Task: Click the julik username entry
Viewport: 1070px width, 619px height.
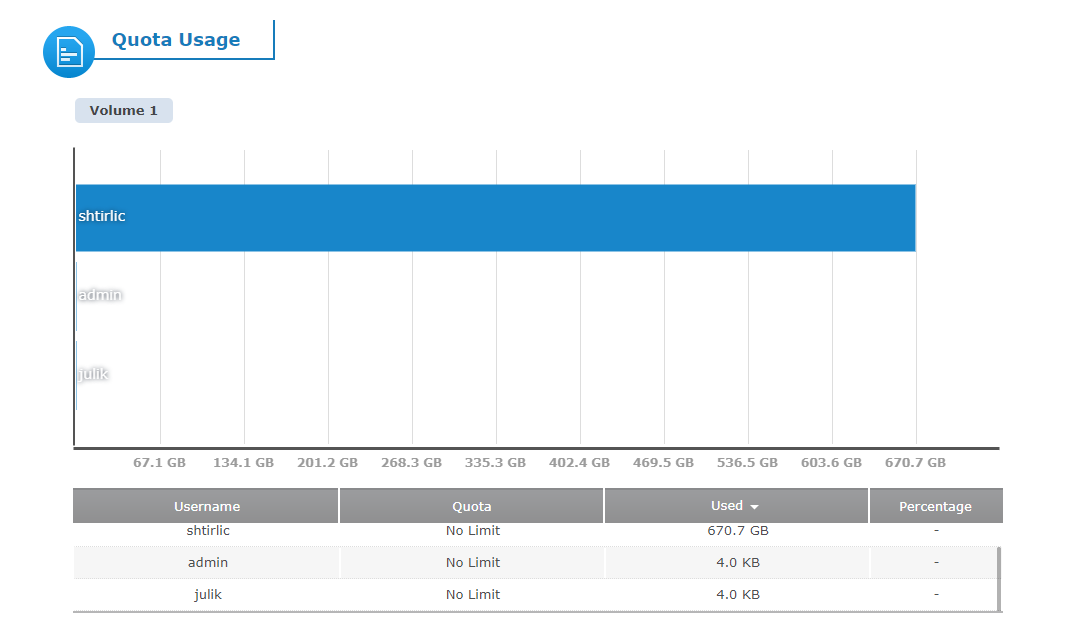Action: pyautogui.click(x=207, y=594)
